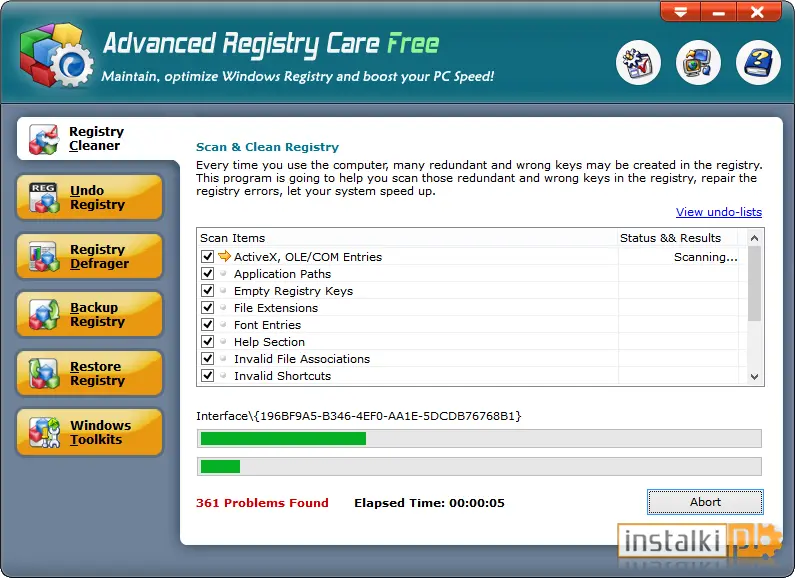Open the computer and globe round icon
The image size is (795, 578).
click(698, 63)
